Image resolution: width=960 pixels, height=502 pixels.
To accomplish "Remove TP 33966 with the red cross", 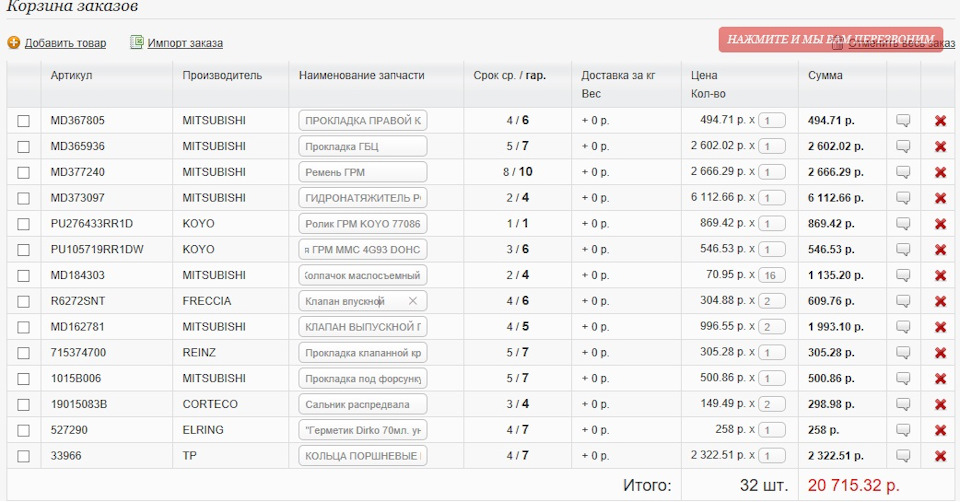I will click(940, 456).
